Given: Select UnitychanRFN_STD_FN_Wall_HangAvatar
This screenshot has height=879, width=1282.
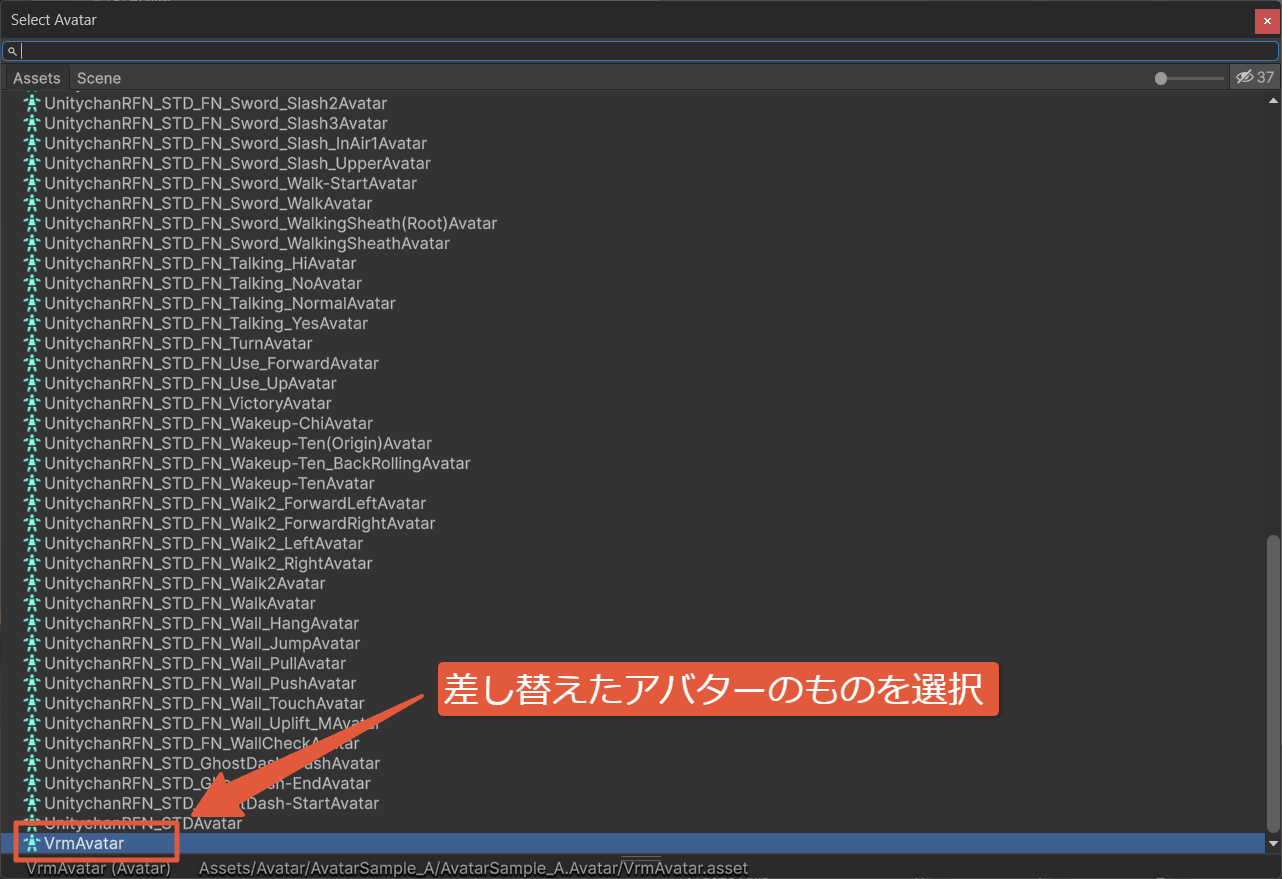Looking at the screenshot, I should click(202, 623).
